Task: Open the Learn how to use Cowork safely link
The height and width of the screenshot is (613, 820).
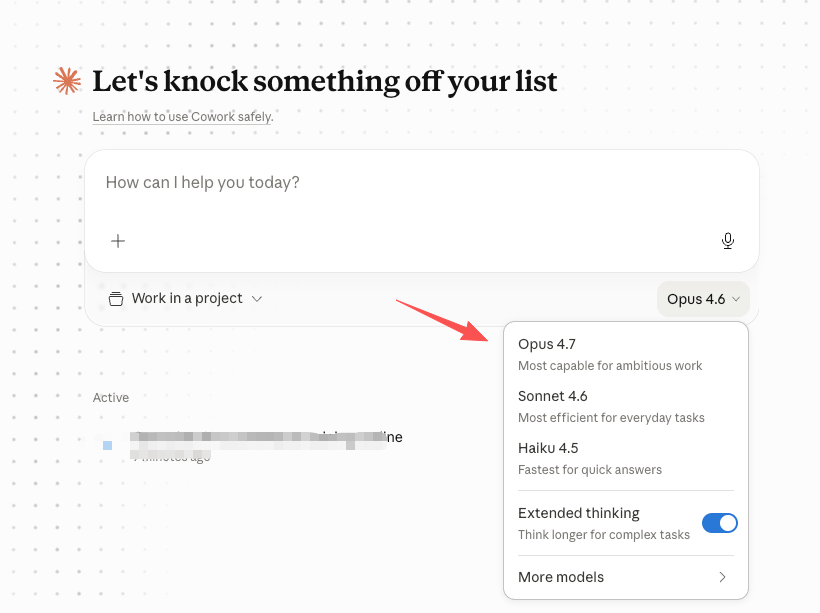Action: click(183, 117)
